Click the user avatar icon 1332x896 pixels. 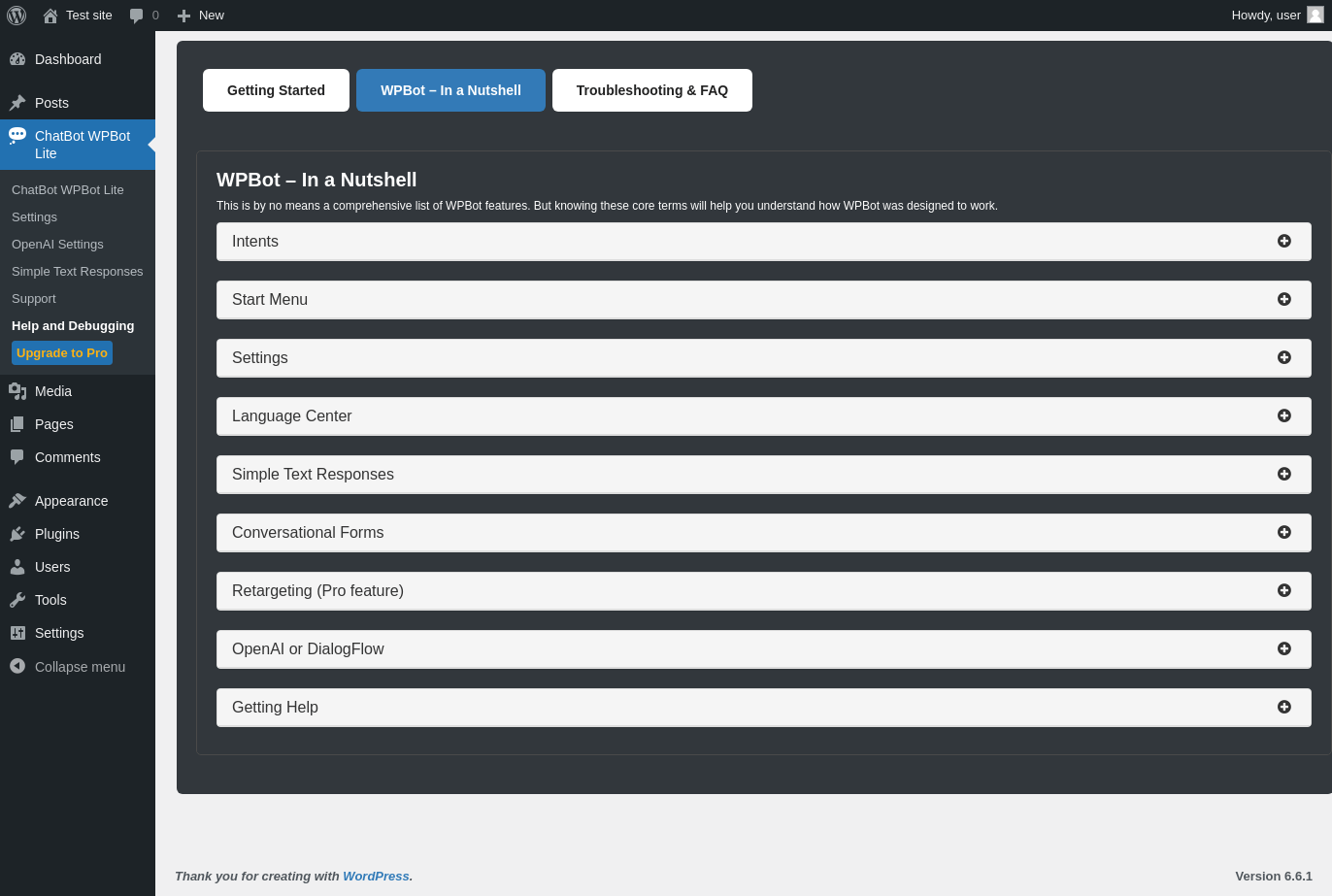tap(1315, 15)
